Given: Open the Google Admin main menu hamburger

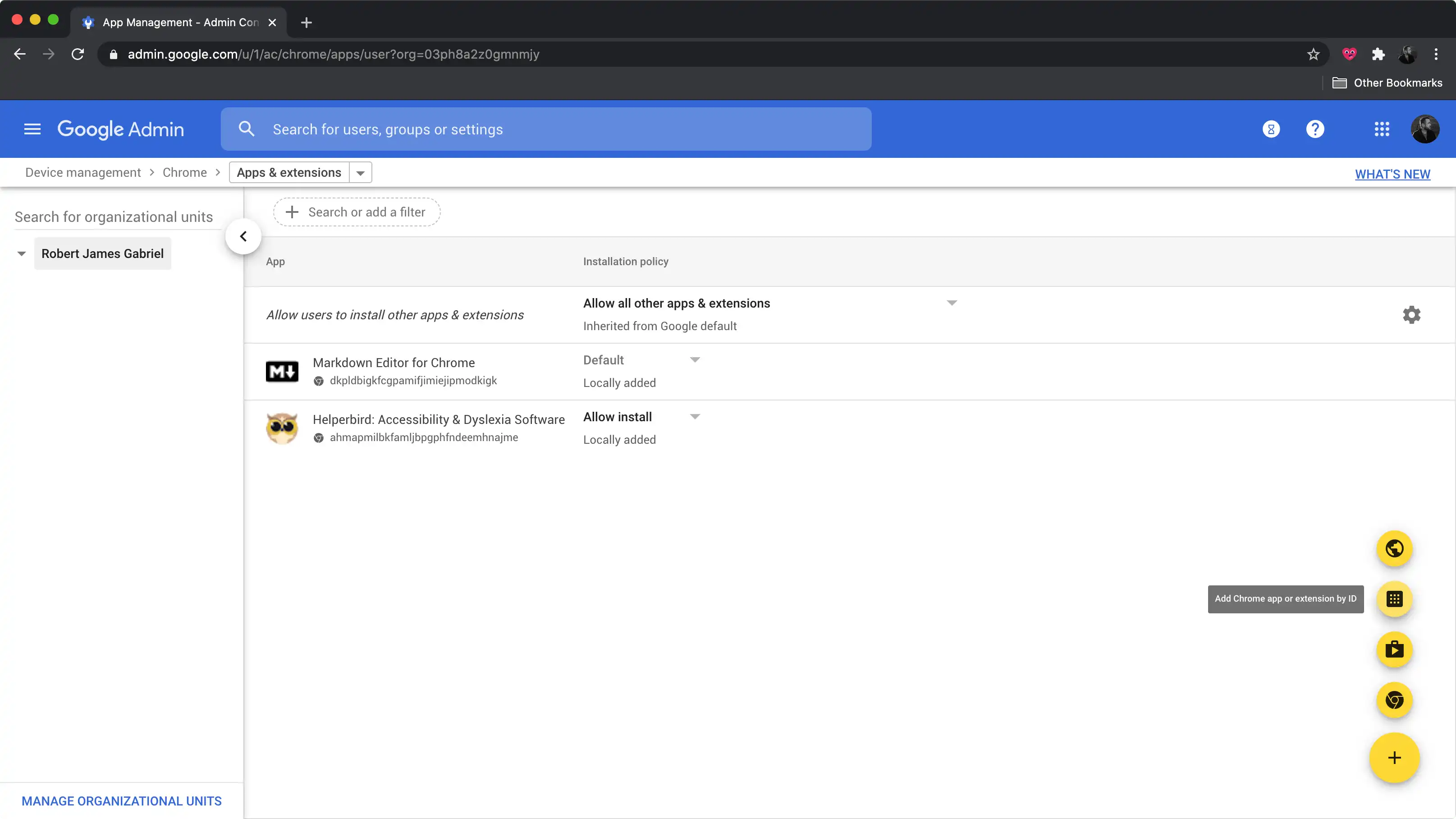Looking at the screenshot, I should [x=32, y=129].
